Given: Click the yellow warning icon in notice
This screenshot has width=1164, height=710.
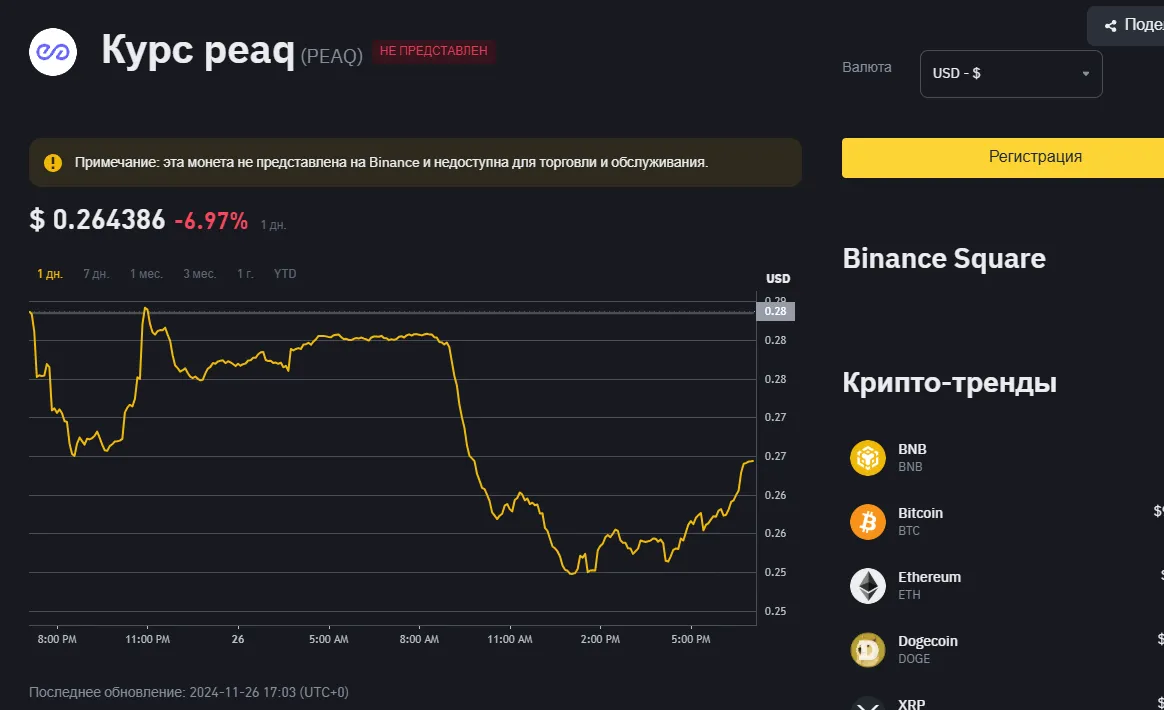Looking at the screenshot, I should [53, 163].
